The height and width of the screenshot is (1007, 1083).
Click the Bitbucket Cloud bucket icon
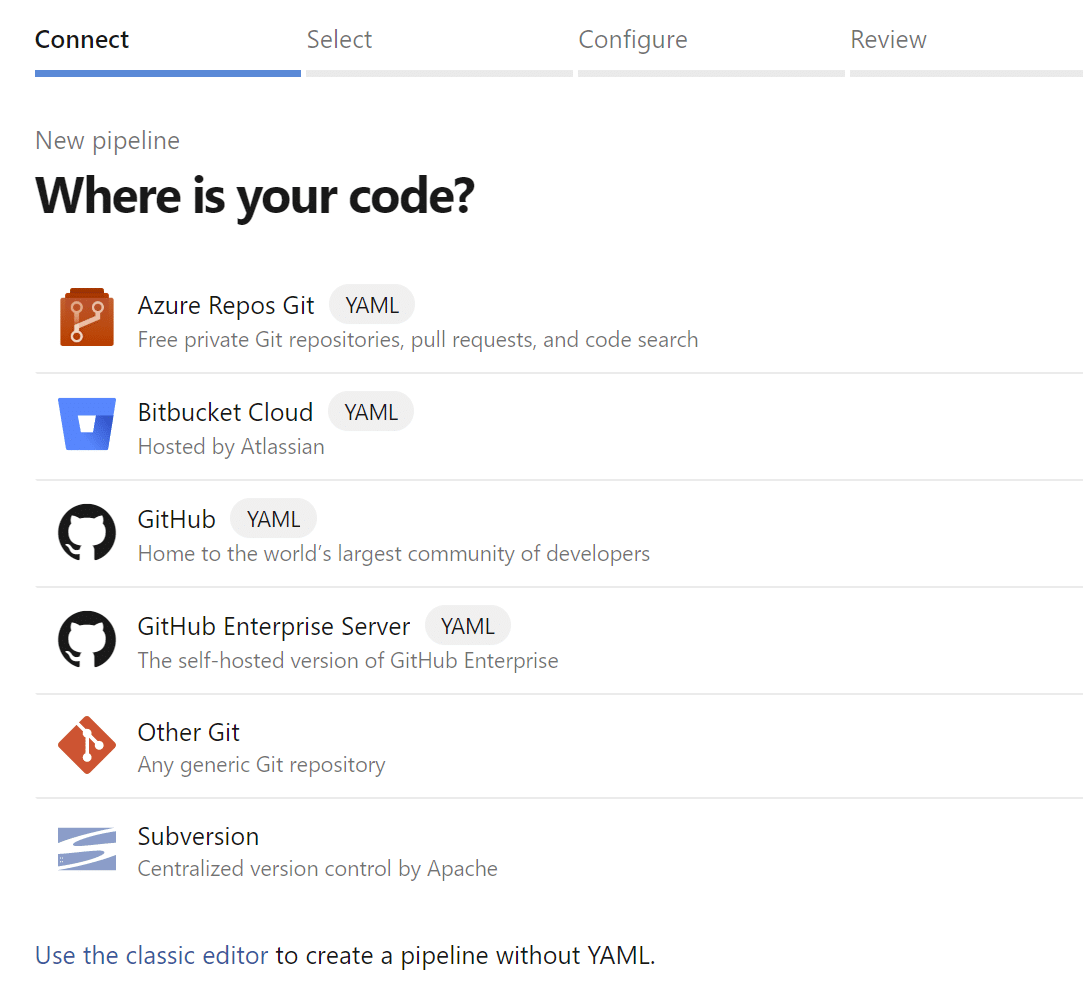[x=87, y=425]
